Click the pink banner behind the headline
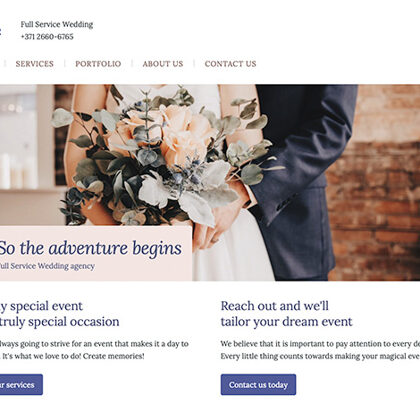The height and width of the screenshot is (420, 420). tap(96, 253)
